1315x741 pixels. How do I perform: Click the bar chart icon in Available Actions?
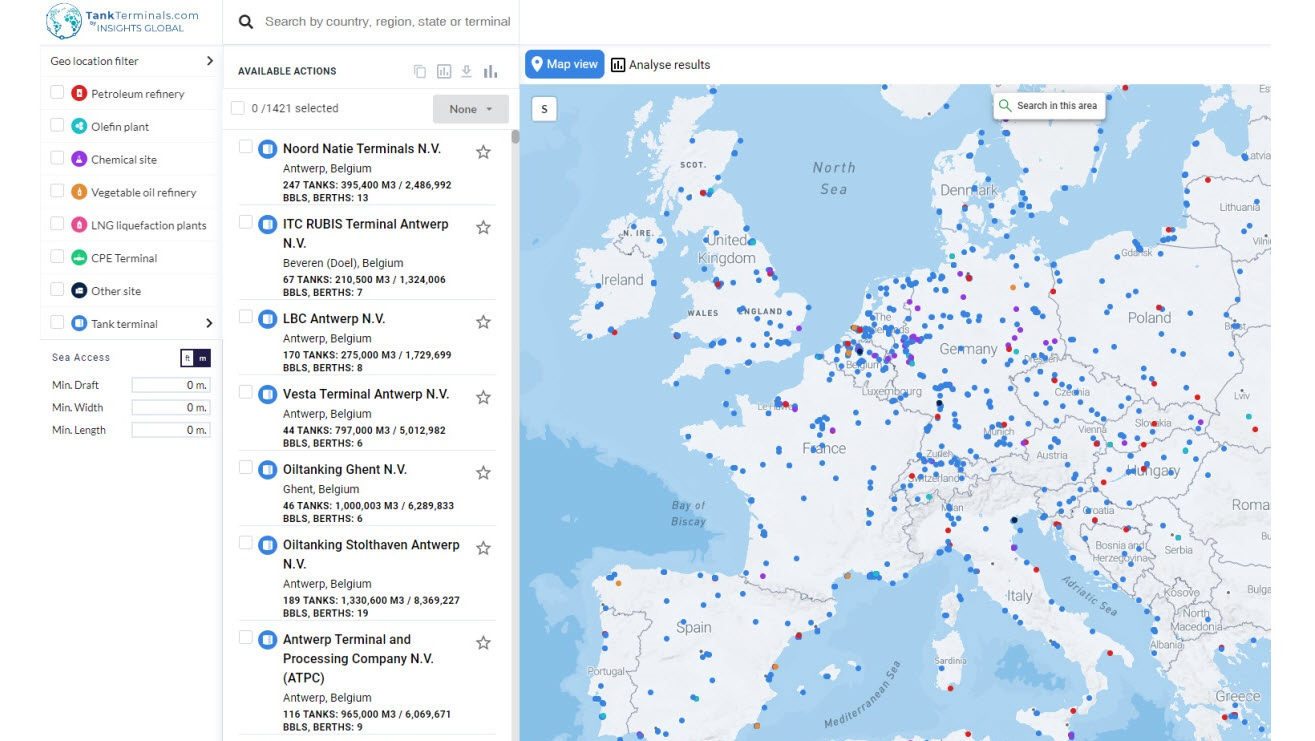[x=490, y=71]
